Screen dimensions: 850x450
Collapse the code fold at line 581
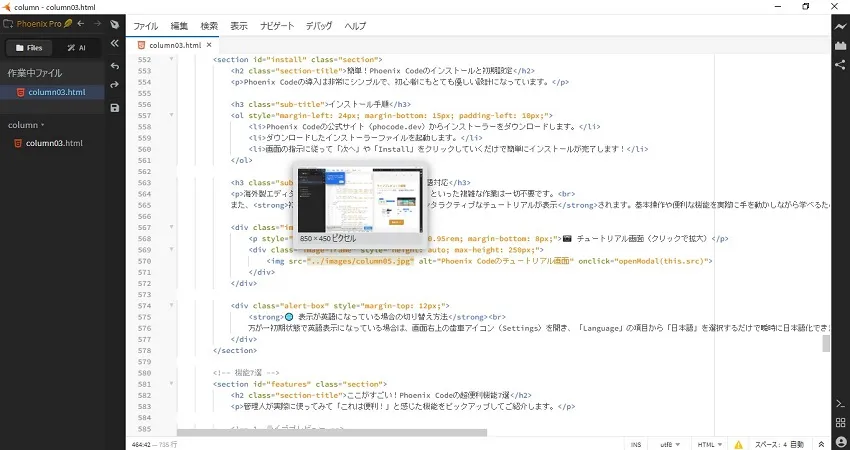tap(171, 384)
